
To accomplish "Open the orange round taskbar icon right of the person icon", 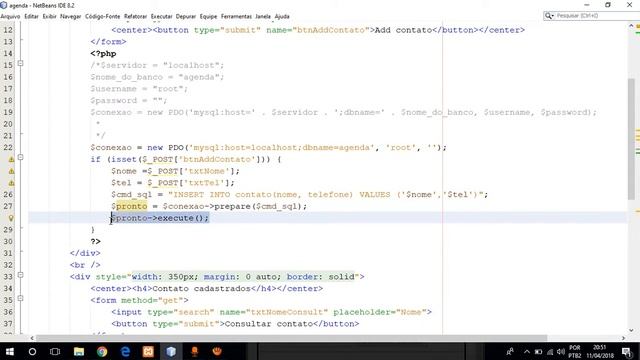I will pos(217,351).
